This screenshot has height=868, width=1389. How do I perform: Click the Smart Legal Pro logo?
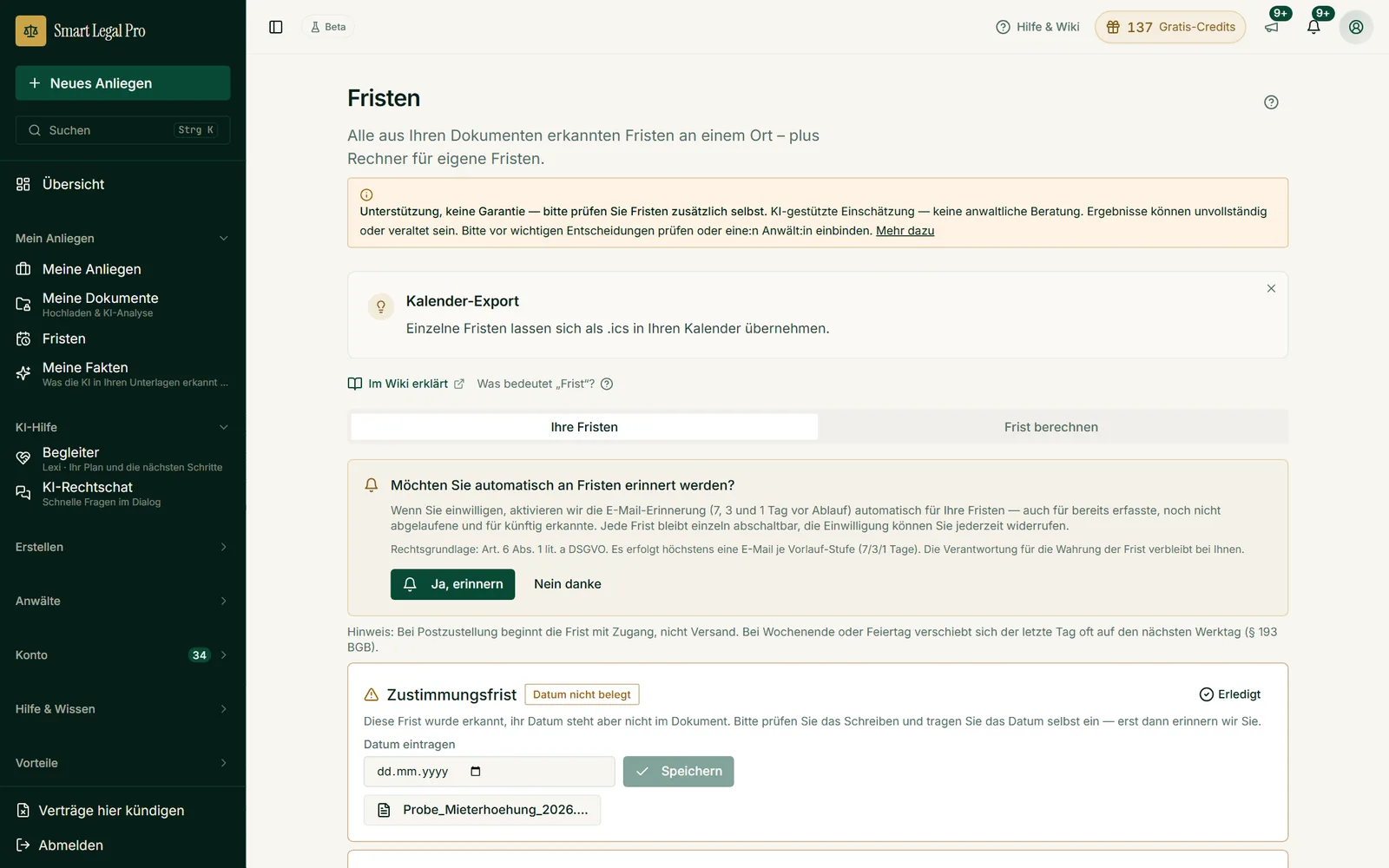81,31
